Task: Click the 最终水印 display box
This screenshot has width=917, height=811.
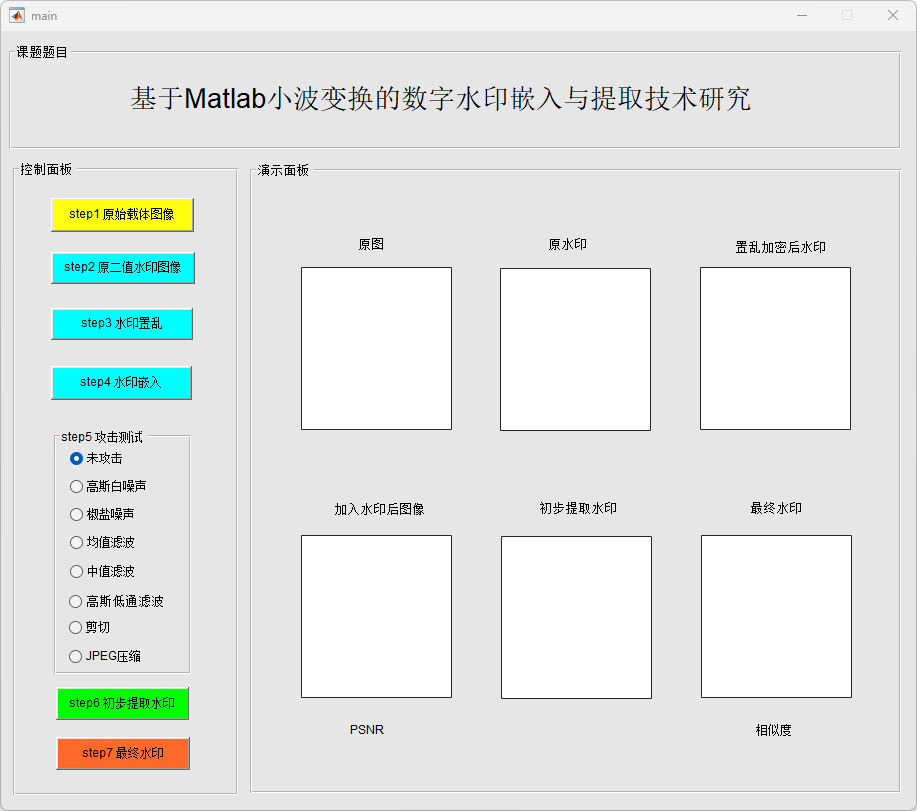Action: 776,616
